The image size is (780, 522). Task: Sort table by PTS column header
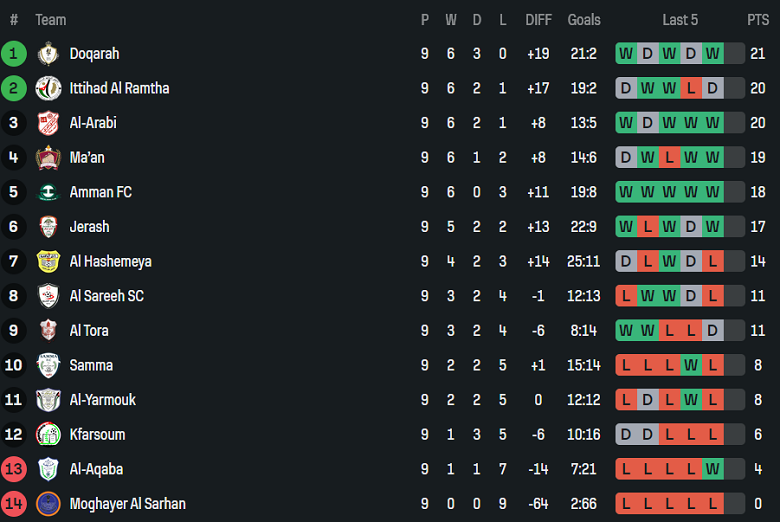pos(757,20)
